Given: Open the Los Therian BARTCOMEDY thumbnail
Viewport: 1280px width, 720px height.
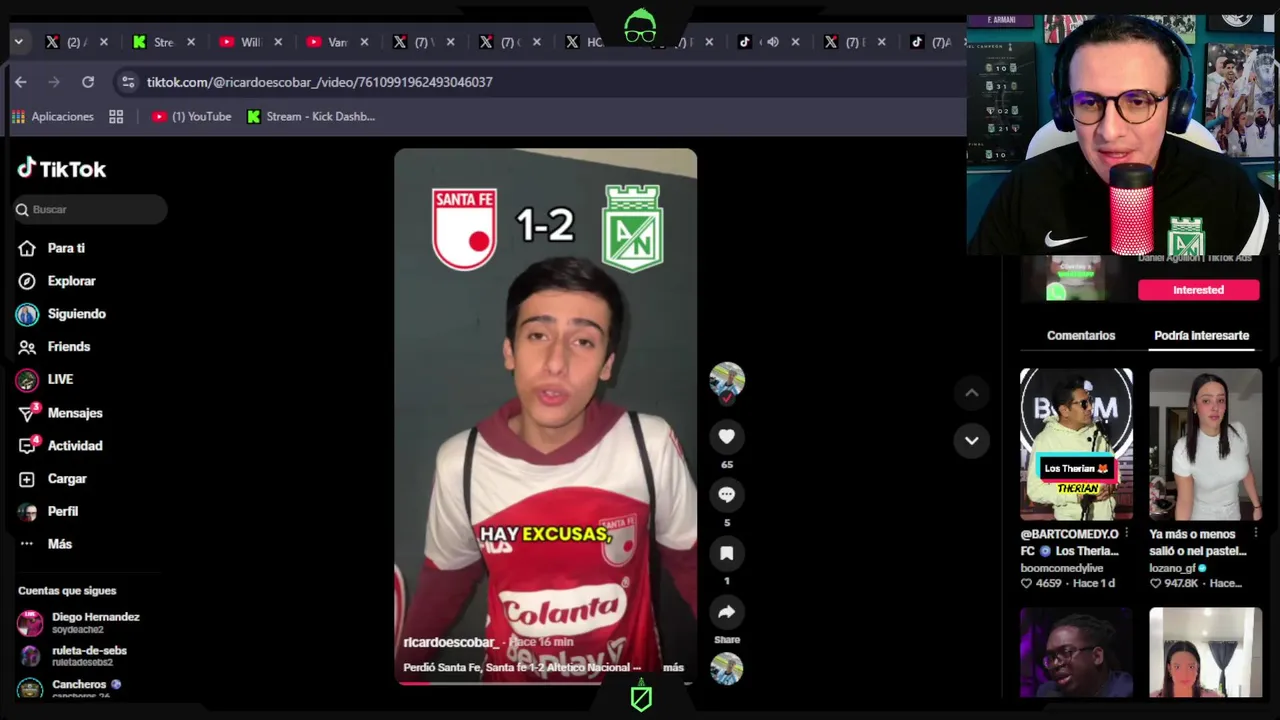Looking at the screenshot, I should tap(1076, 444).
